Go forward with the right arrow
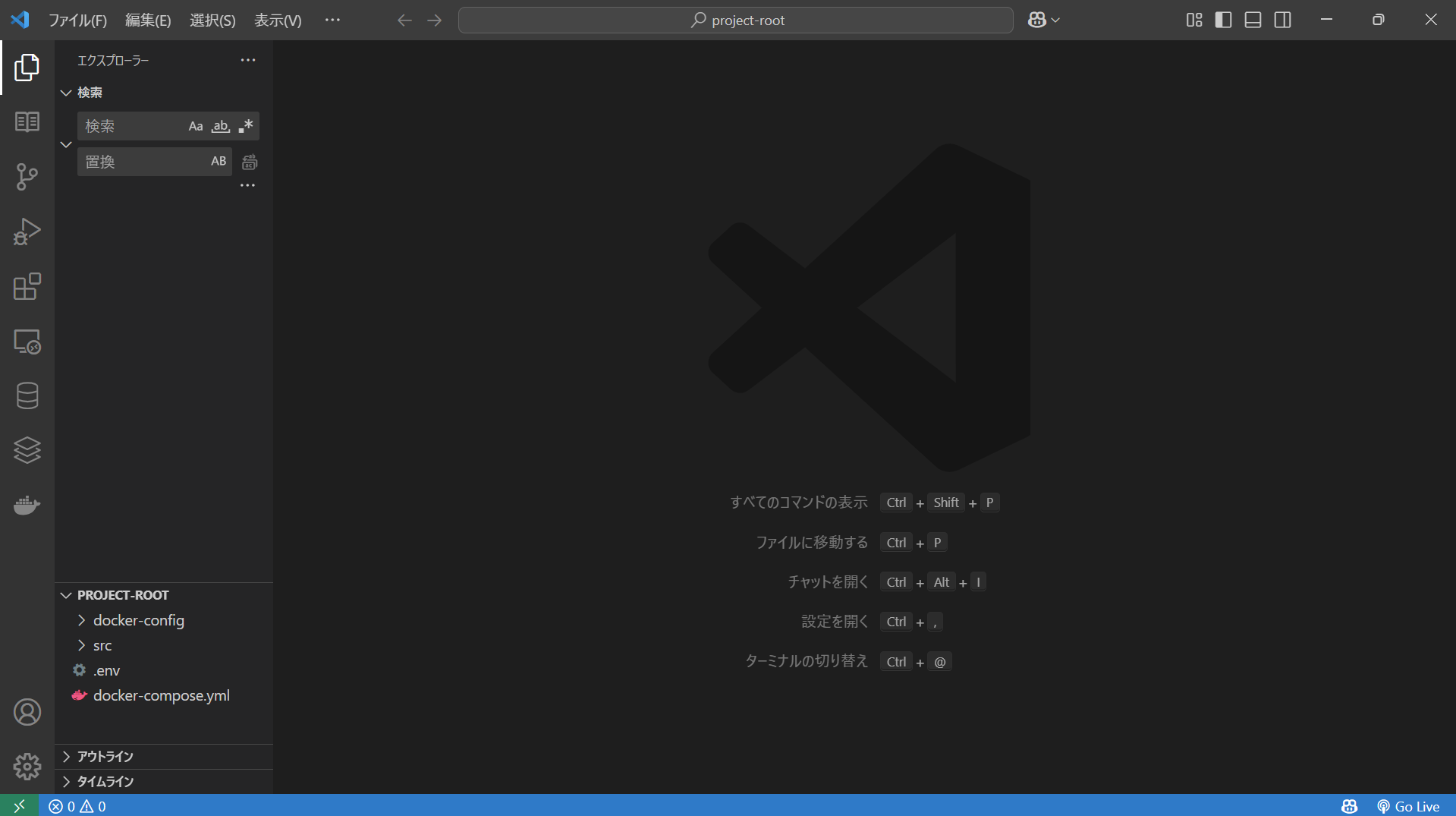This screenshot has width=1456, height=816. coord(435,20)
